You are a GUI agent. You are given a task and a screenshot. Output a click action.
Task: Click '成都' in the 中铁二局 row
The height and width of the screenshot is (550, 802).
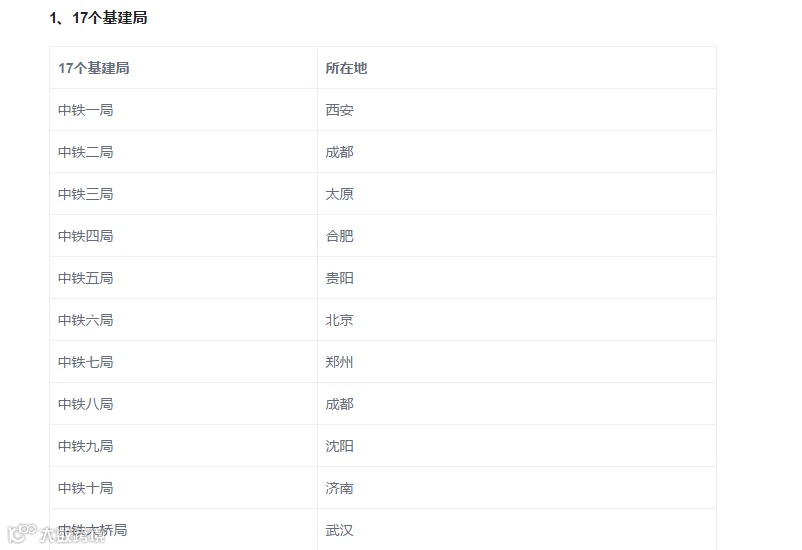click(517, 152)
